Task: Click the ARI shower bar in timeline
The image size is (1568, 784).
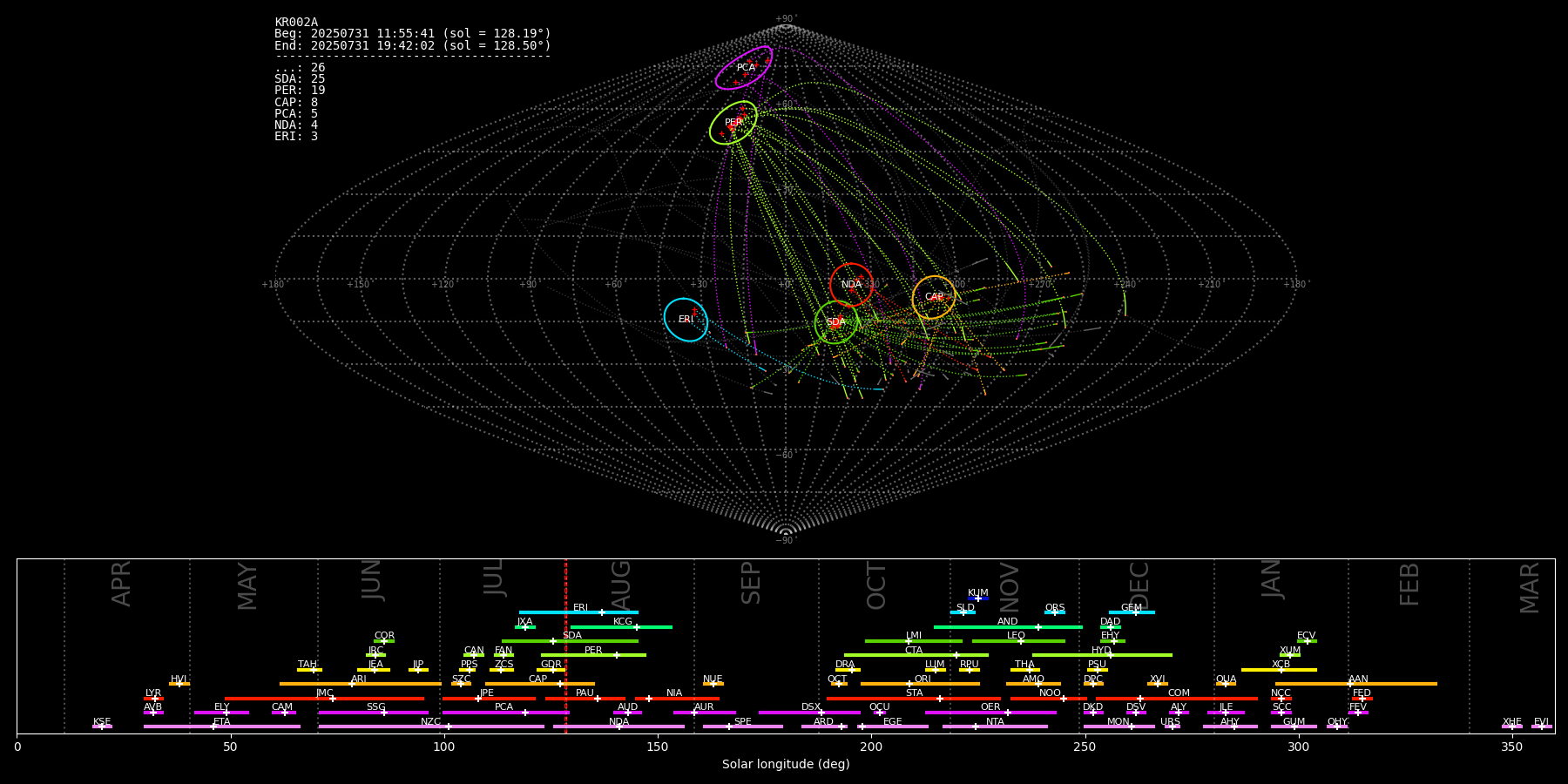Action: (x=361, y=684)
